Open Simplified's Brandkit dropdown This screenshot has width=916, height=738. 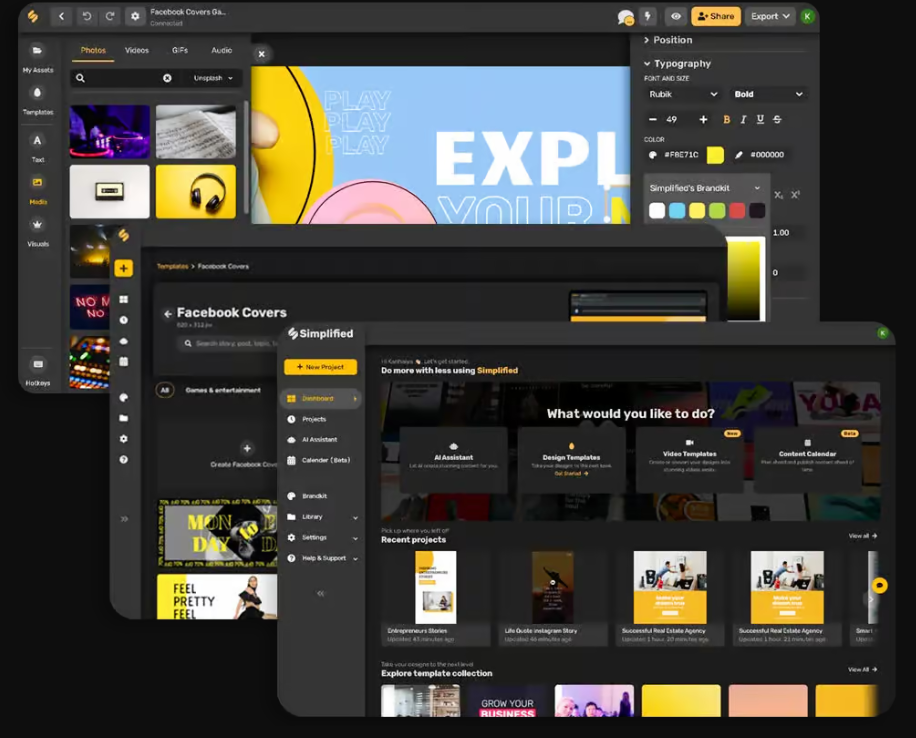pyautogui.click(x=705, y=188)
